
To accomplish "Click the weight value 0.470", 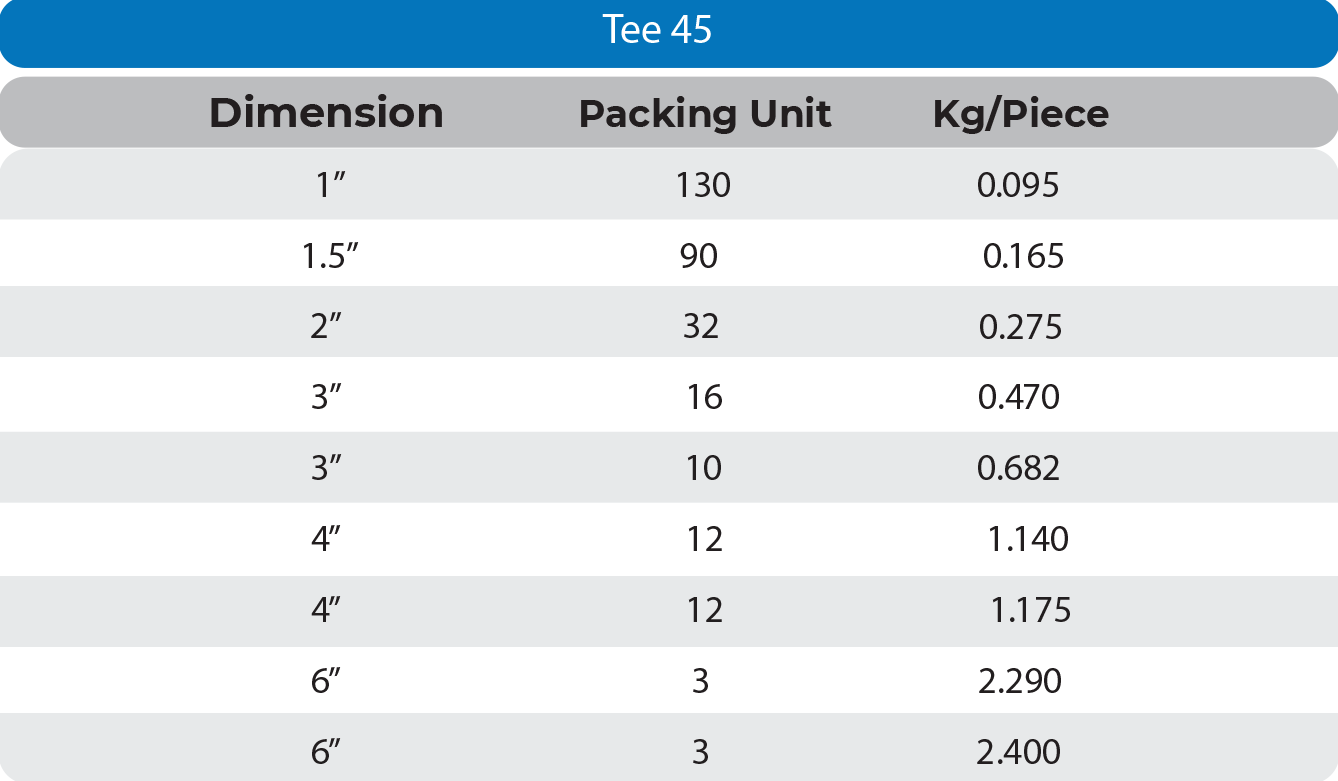I will [x=1019, y=398].
